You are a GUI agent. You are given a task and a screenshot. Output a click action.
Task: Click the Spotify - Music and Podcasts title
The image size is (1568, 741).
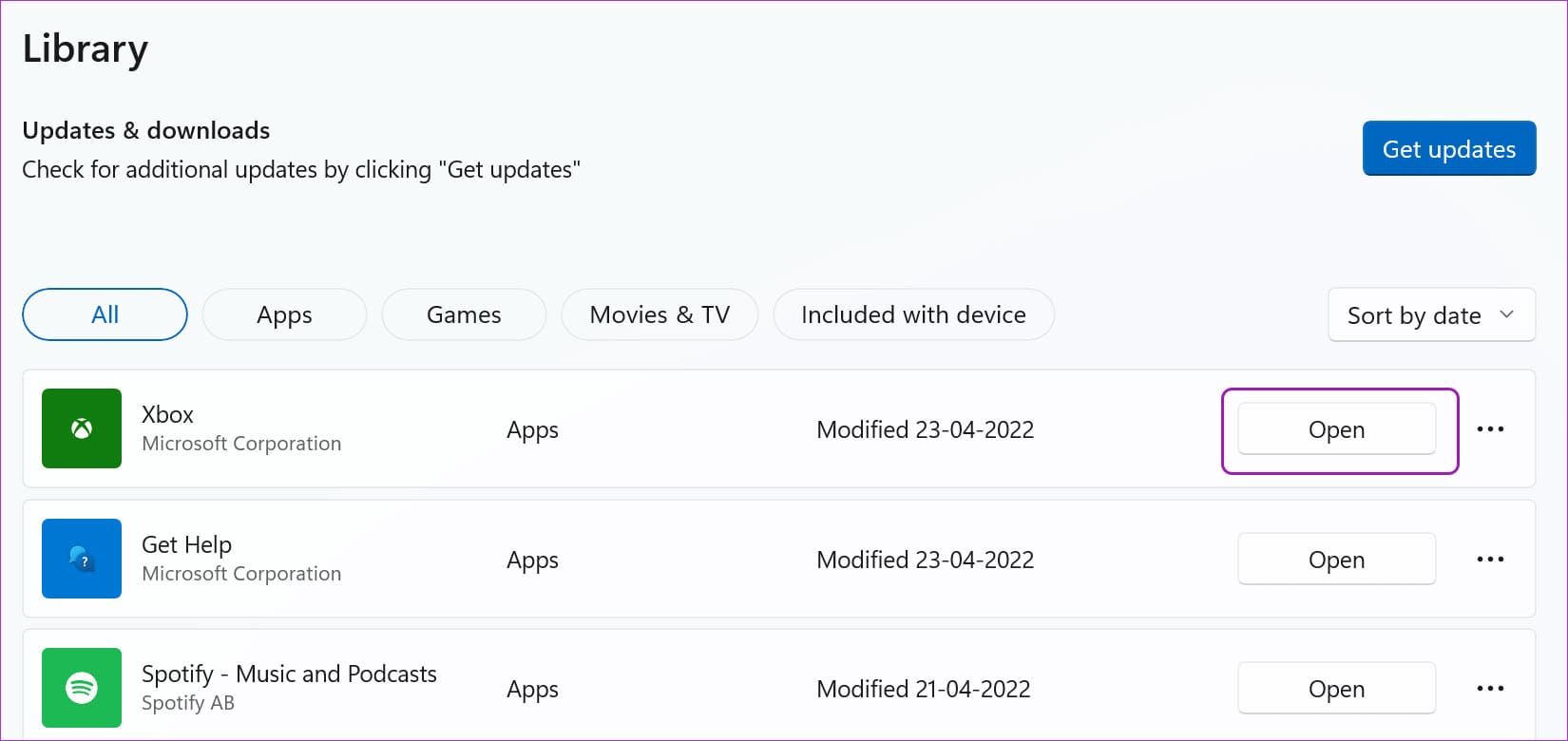(x=289, y=674)
